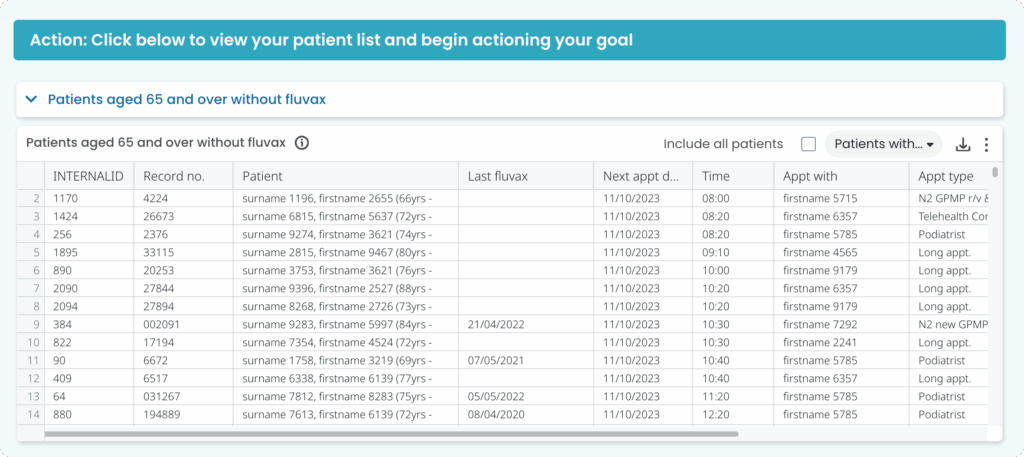Viewport: 1024px width, 457px height.
Task: Select the Appt type column header
Action: tap(948, 176)
